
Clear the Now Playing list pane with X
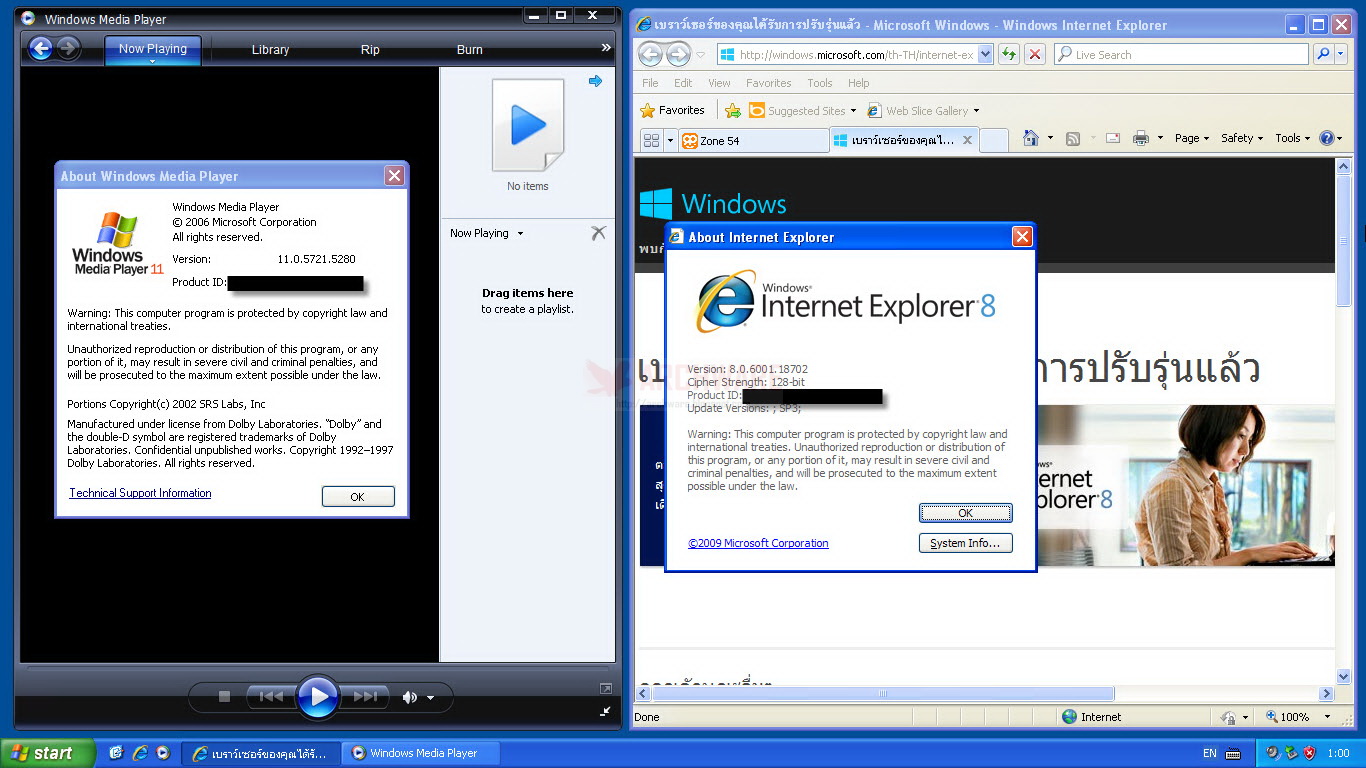point(598,233)
